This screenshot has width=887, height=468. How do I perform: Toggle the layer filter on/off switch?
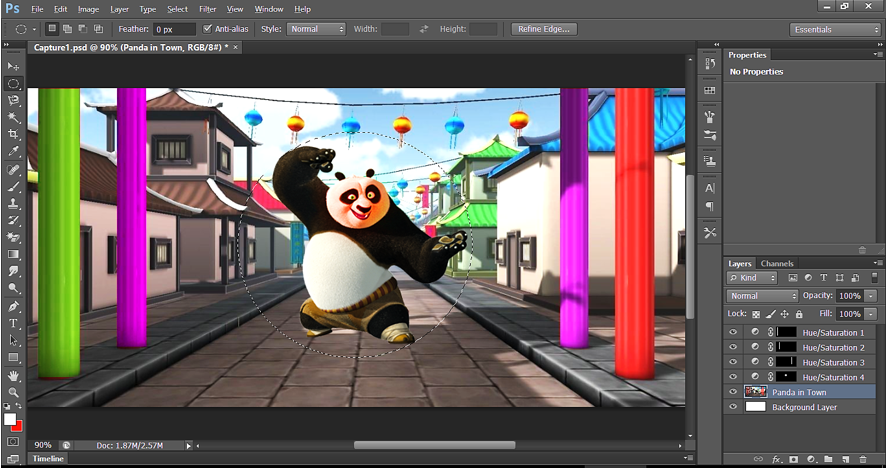pos(873,277)
